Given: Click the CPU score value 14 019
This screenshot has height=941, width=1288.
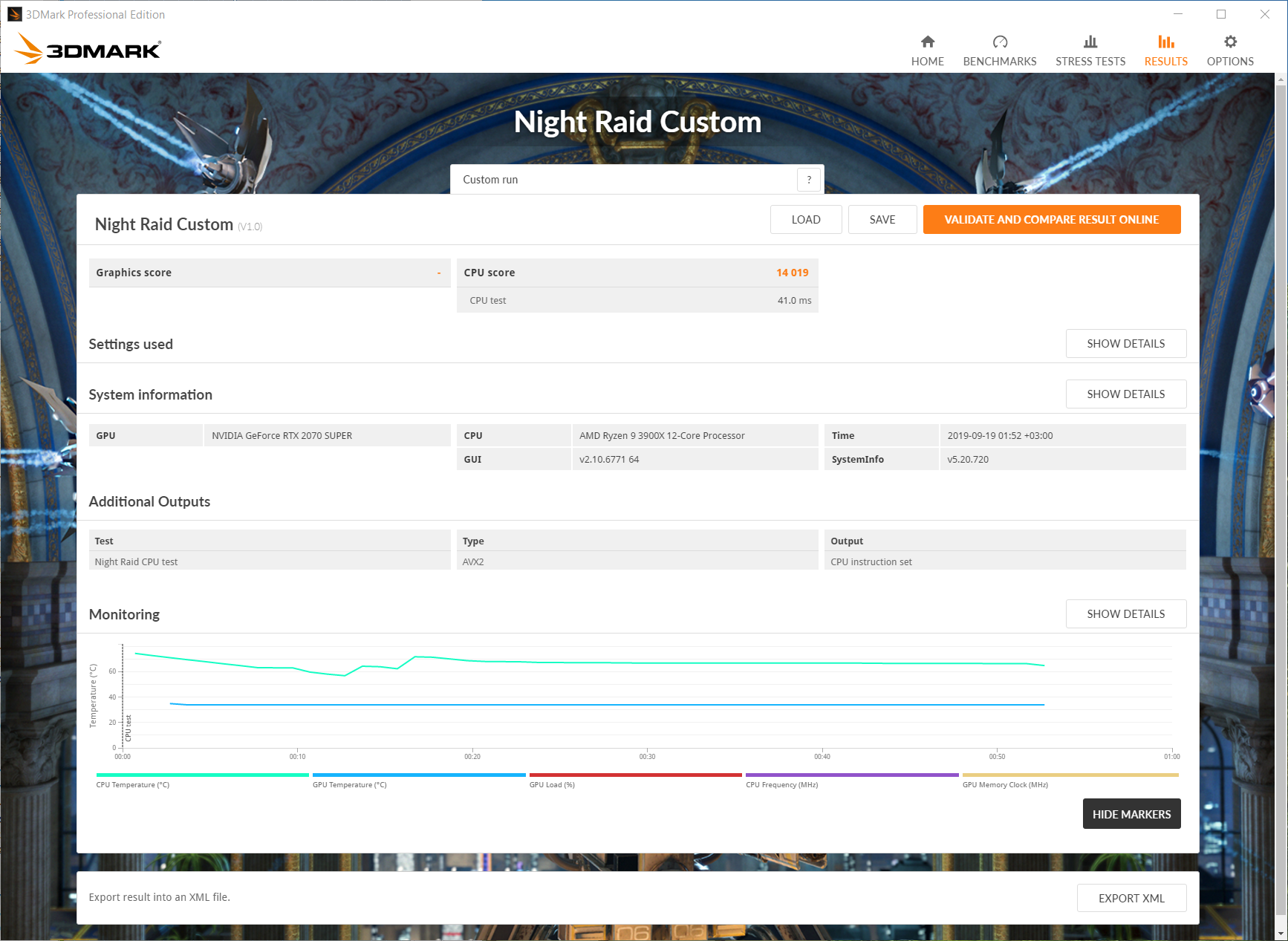Looking at the screenshot, I should pyautogui.click(x=792, y=273).
